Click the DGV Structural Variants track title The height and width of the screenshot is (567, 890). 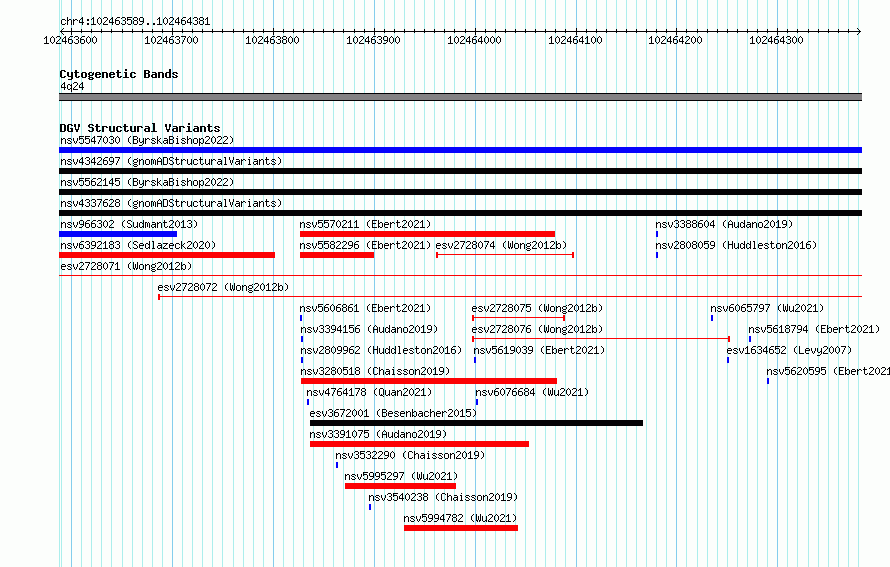click(x=140, y=128)
